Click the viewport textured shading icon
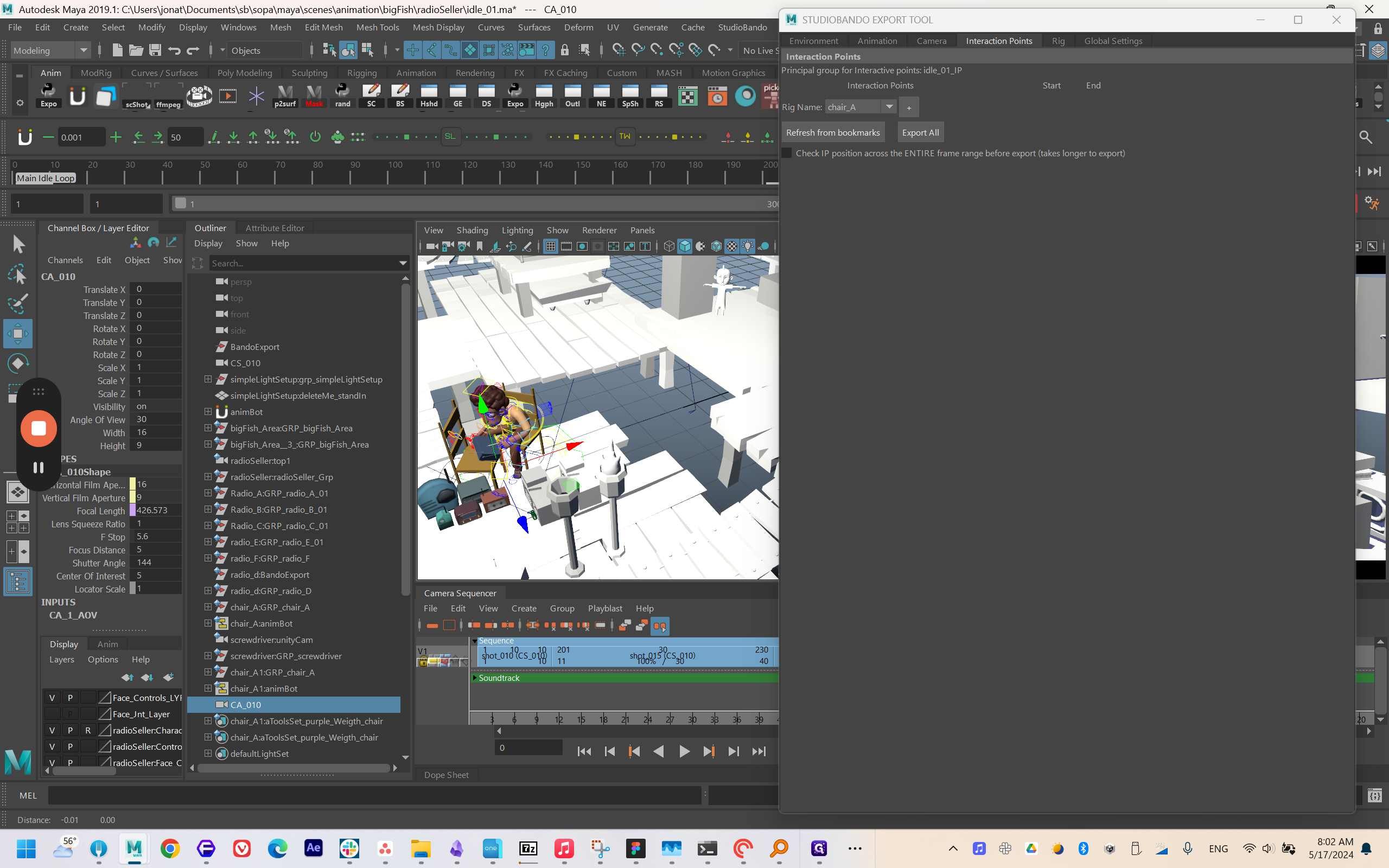The image size is (1389, 868). [x=732, y=246]
